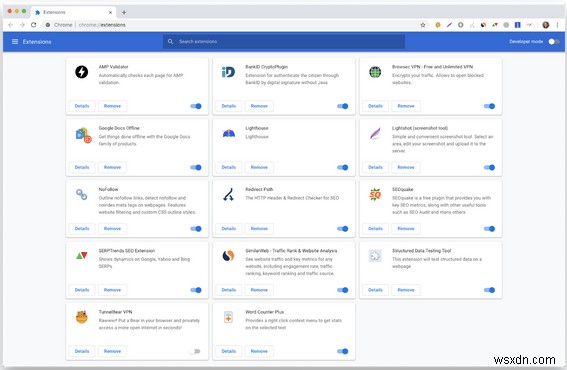Disable the Browsec VPN extension
Screen dimensions: 567x370
pyautogui.click(x=489, y=106)
